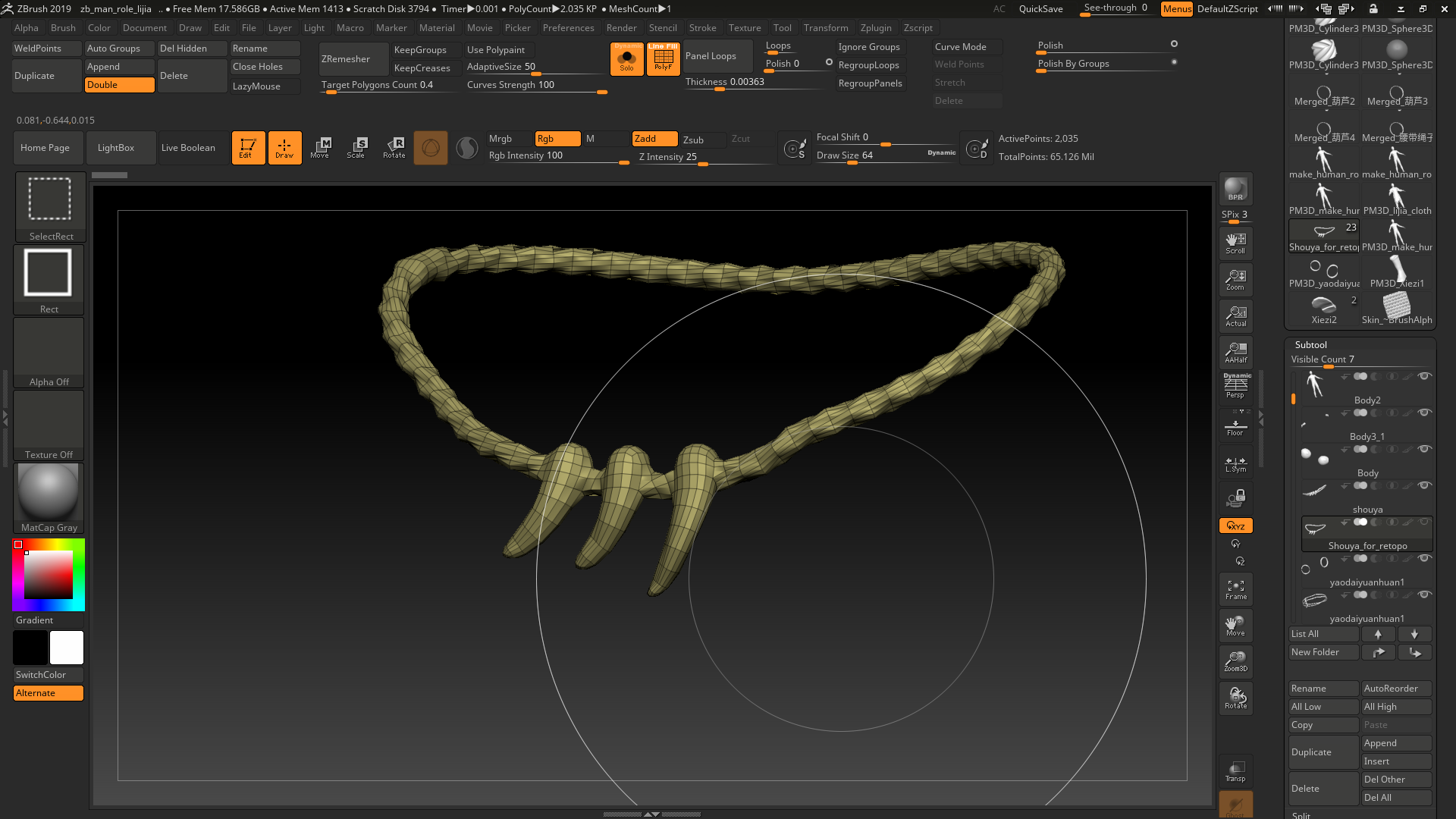Screen dimensions: 1456x819
Task: Select the Rotate transform icon
Action: point(394,147)
